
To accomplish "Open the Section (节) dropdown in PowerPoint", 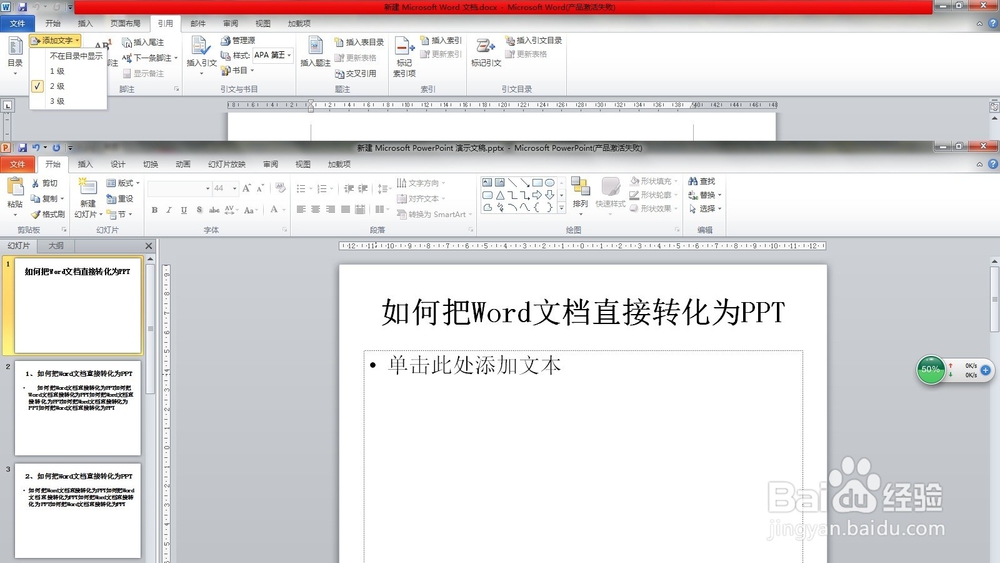I will [119, 215].
